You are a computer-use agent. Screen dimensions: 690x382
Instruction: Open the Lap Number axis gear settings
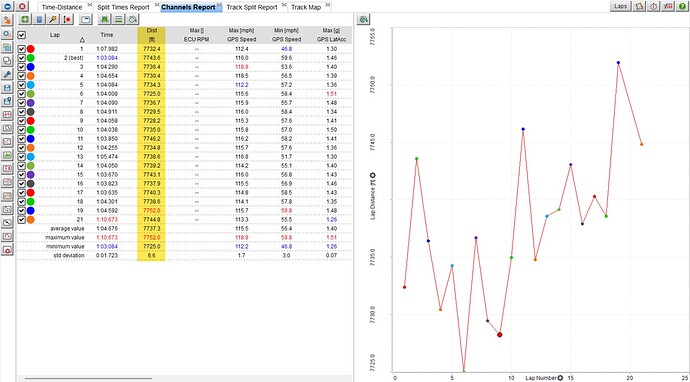560,378
